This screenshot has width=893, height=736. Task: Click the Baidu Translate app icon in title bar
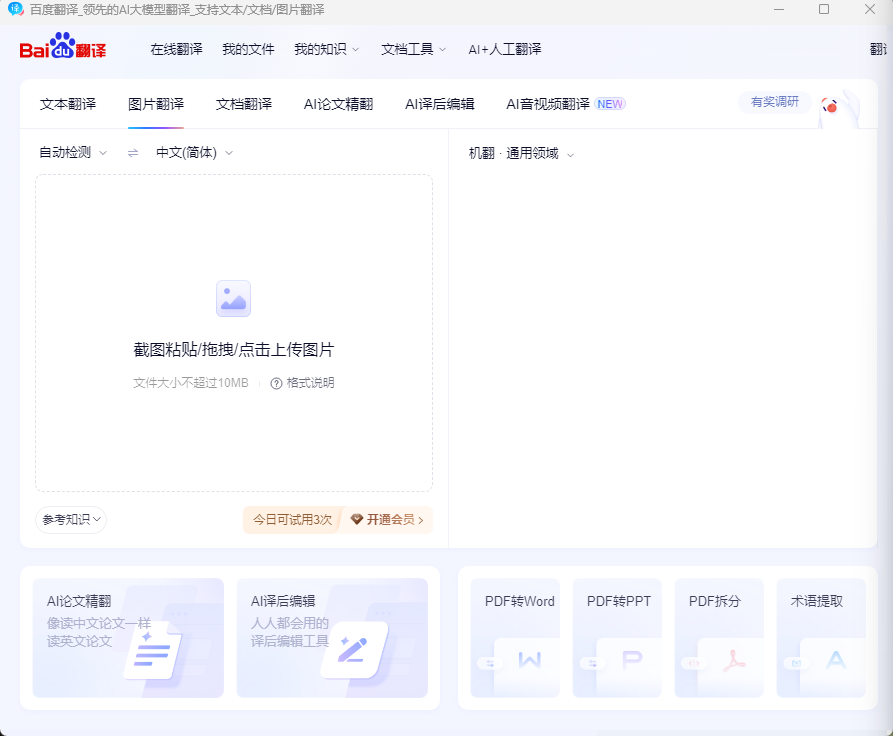click(15, 9)
